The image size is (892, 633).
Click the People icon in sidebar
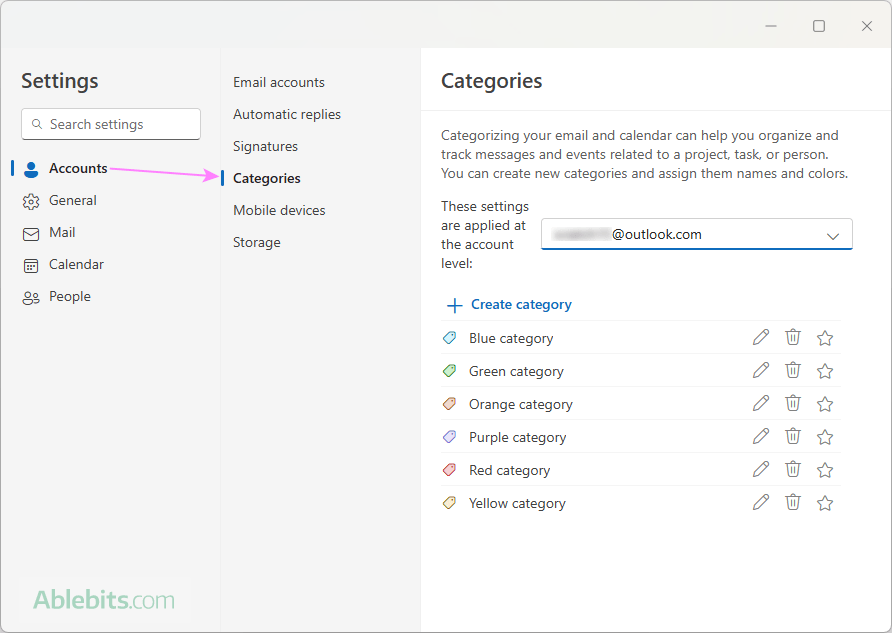31,297
